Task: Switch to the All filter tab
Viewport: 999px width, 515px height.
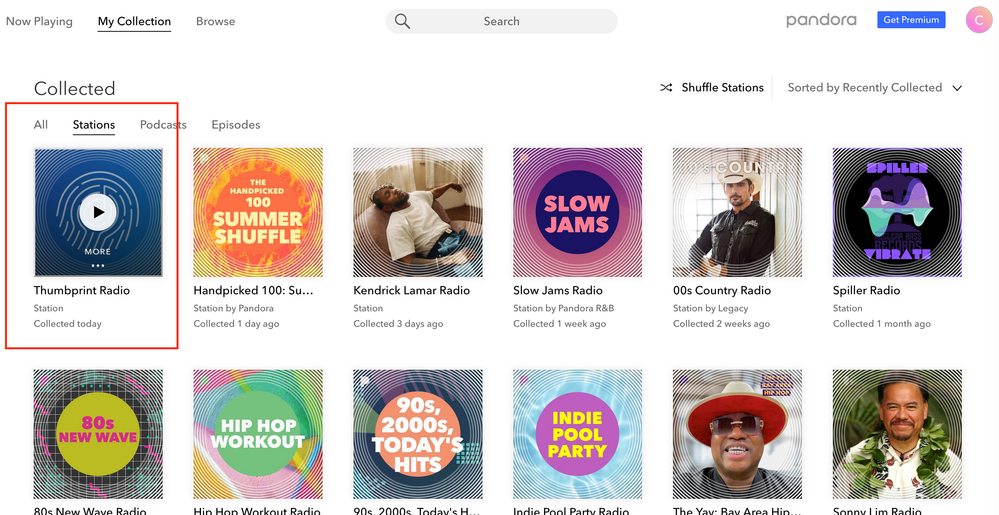Action: 41,125
